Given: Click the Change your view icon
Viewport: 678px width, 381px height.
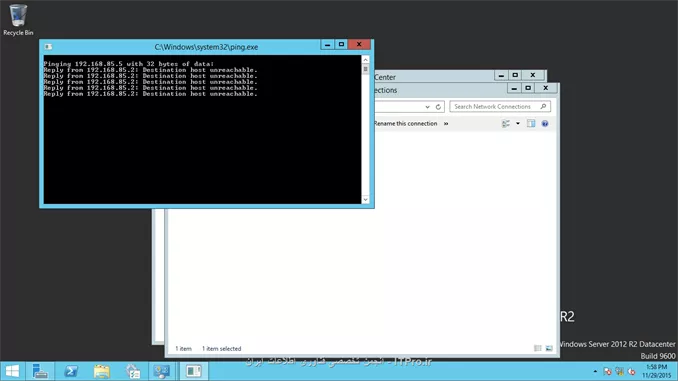Looking at the screenshot, I should 505,124.
